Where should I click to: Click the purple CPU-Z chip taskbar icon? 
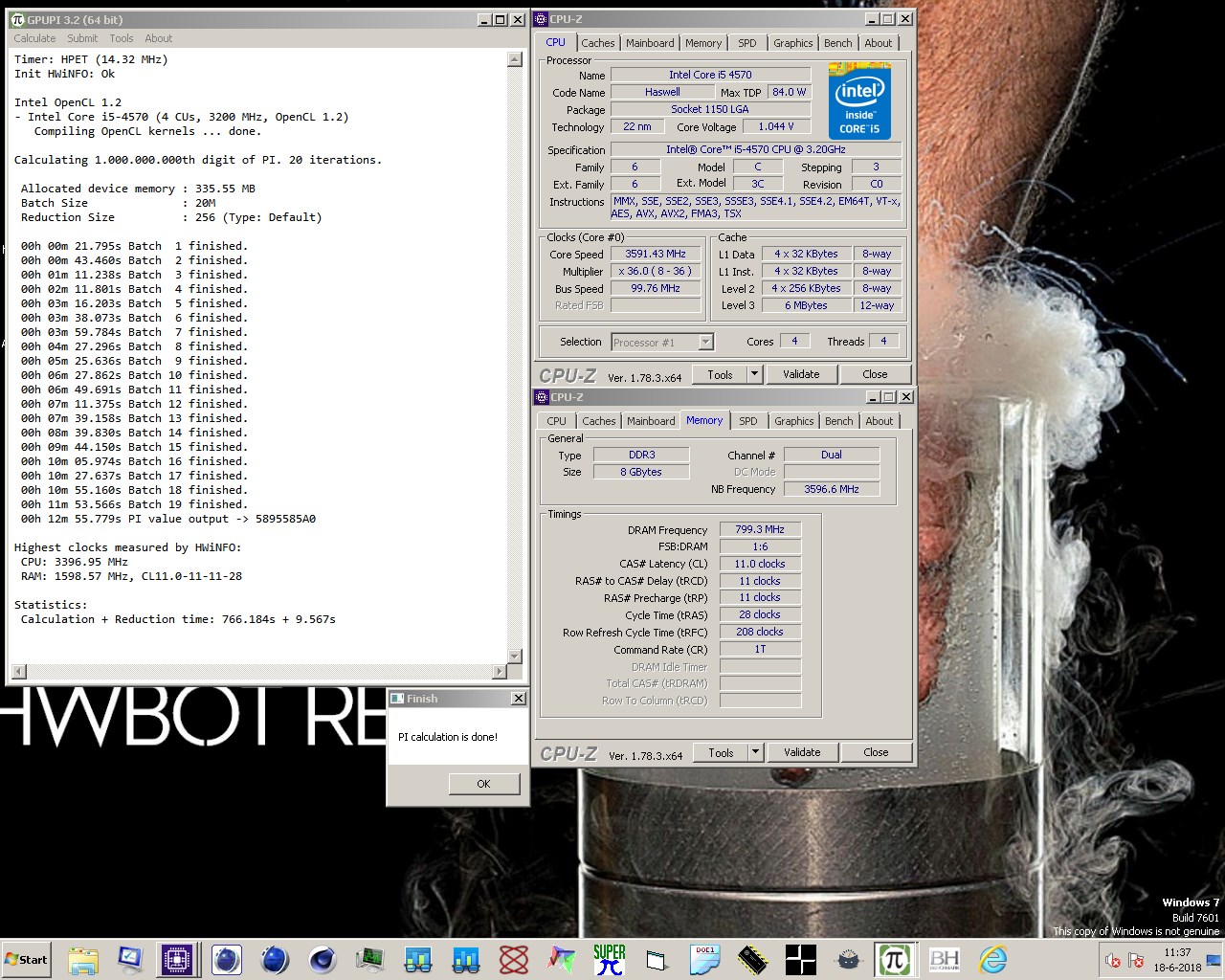[178, 960]
